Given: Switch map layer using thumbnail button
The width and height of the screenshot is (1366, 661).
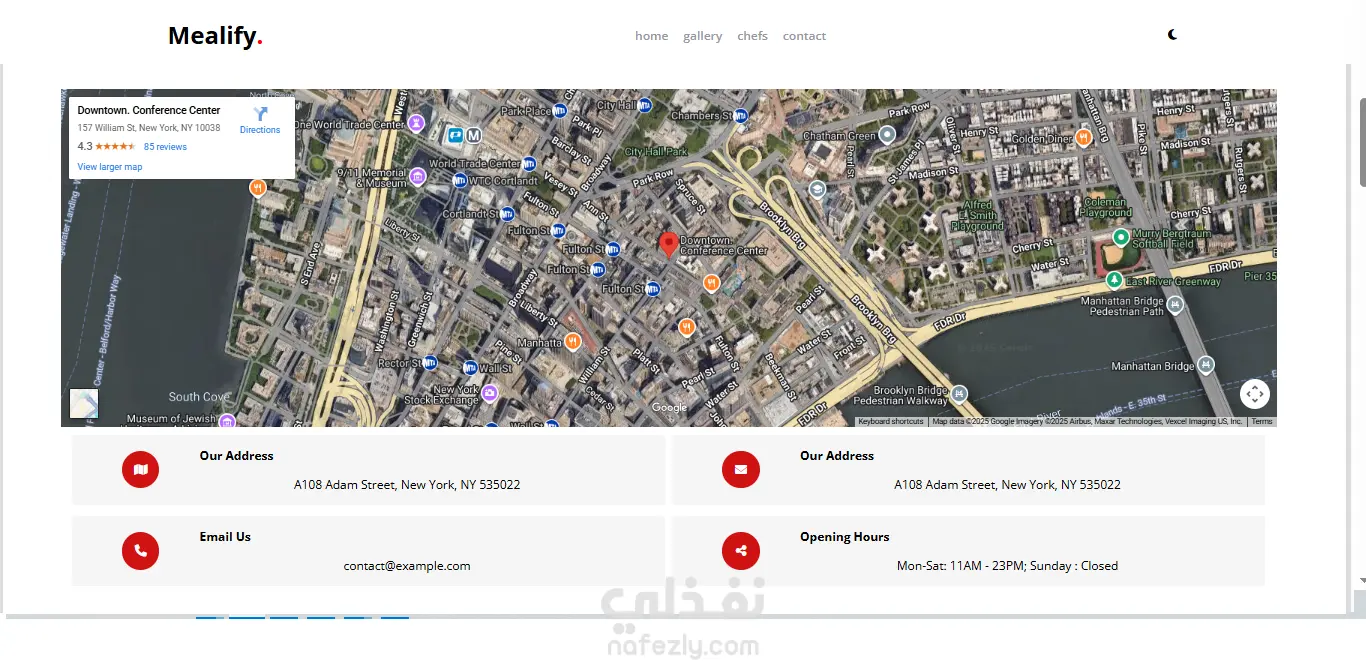Looking at the screenshot, I should (84, 403).
